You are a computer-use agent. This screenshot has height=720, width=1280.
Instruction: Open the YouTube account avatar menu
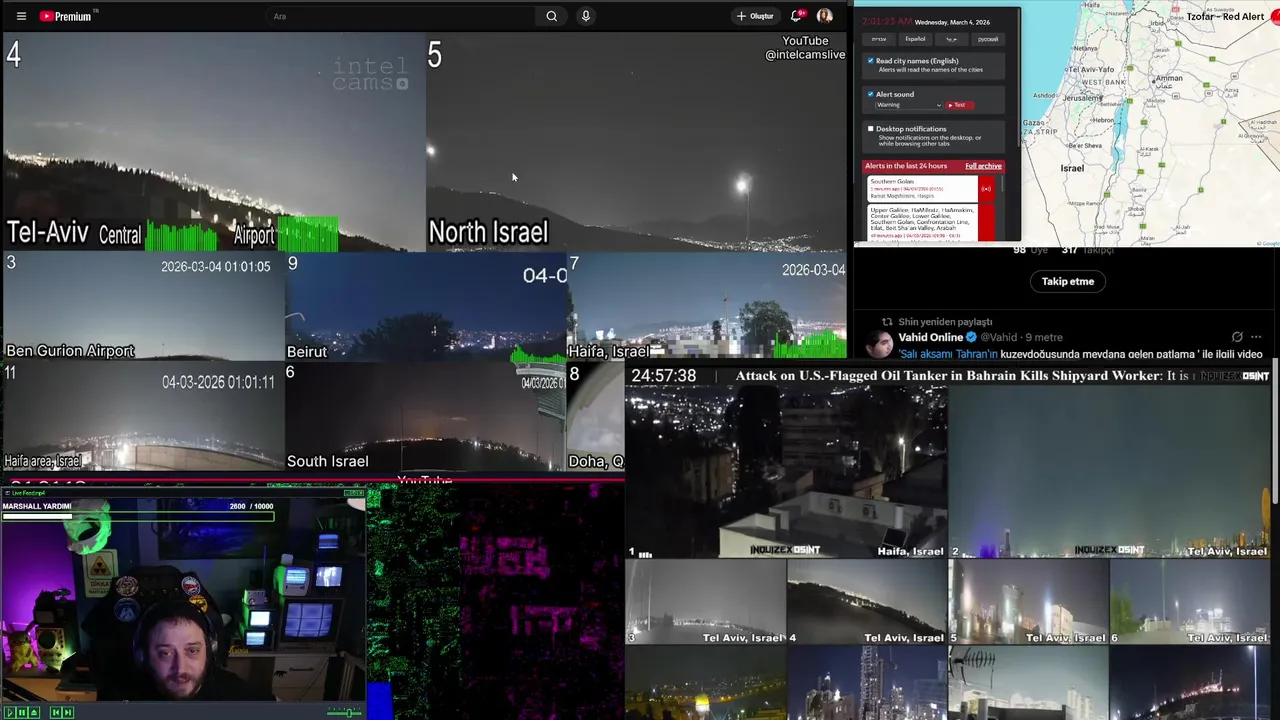click(x=824, y=16)
